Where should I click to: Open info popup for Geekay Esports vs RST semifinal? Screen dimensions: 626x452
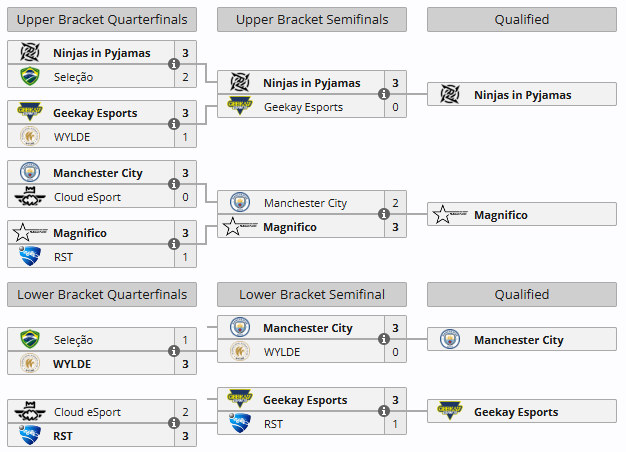tap(384, 411)
